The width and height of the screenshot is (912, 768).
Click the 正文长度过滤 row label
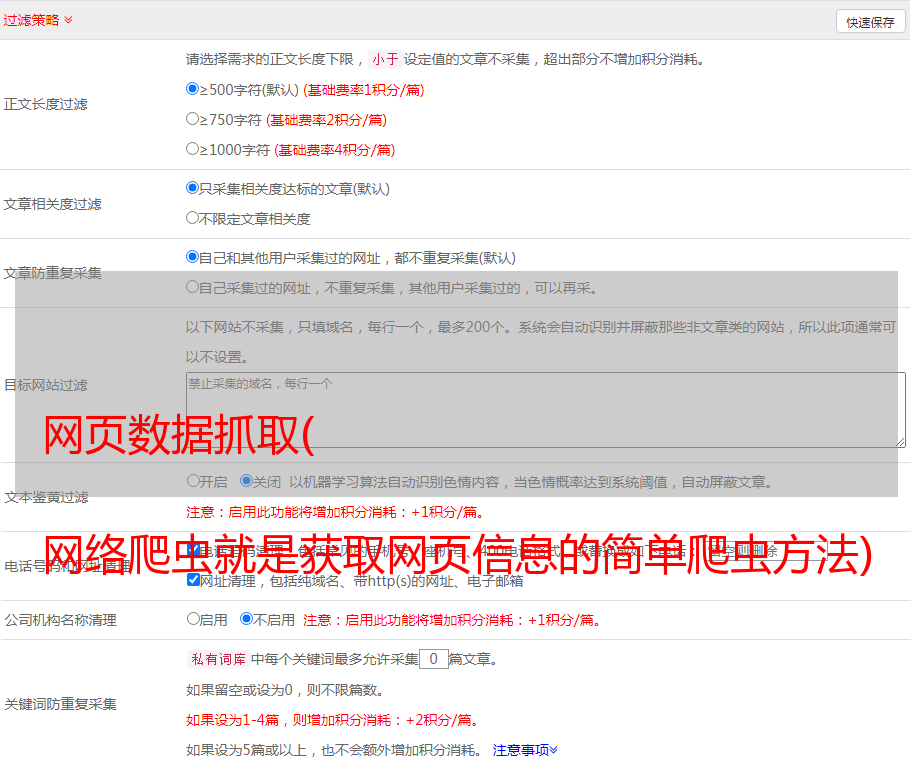45,105
